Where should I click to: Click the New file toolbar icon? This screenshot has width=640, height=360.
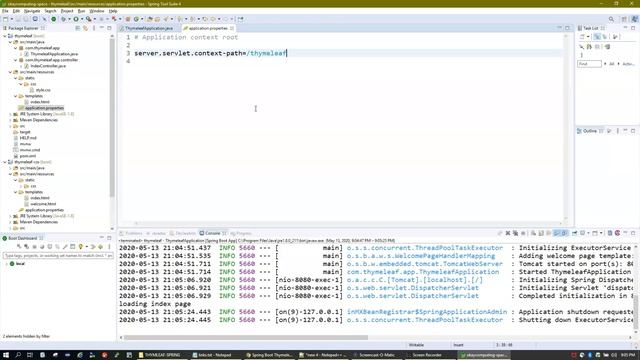coord(6,19)
